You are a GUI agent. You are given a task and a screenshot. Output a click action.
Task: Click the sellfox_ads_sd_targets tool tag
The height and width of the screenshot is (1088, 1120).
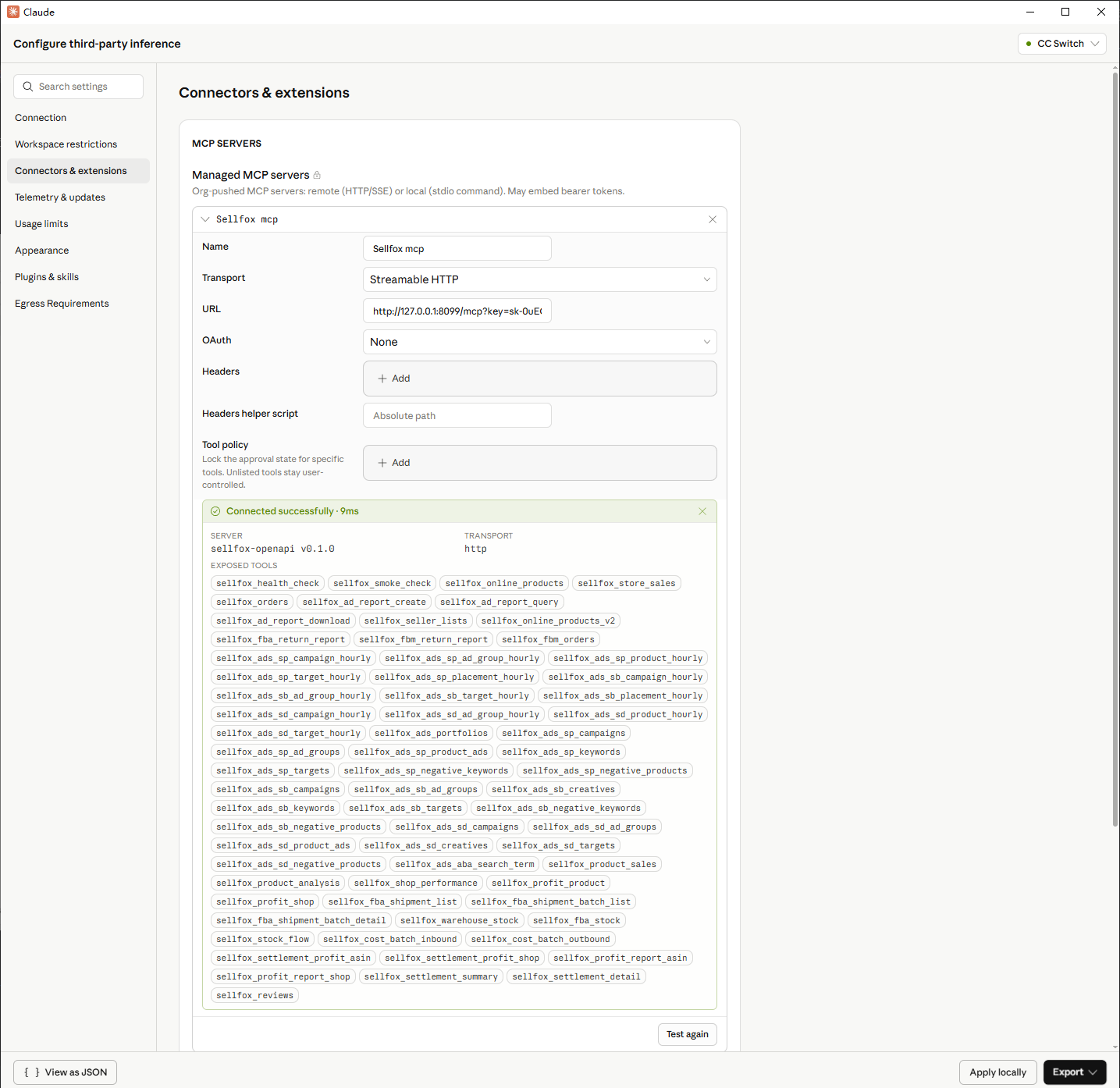click(x=559, y=845)
